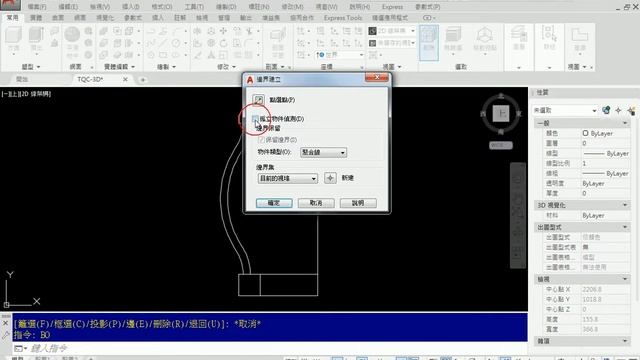Collapse the Plot style (出圖型式) section
640x360 pixels.
(625, 227)
